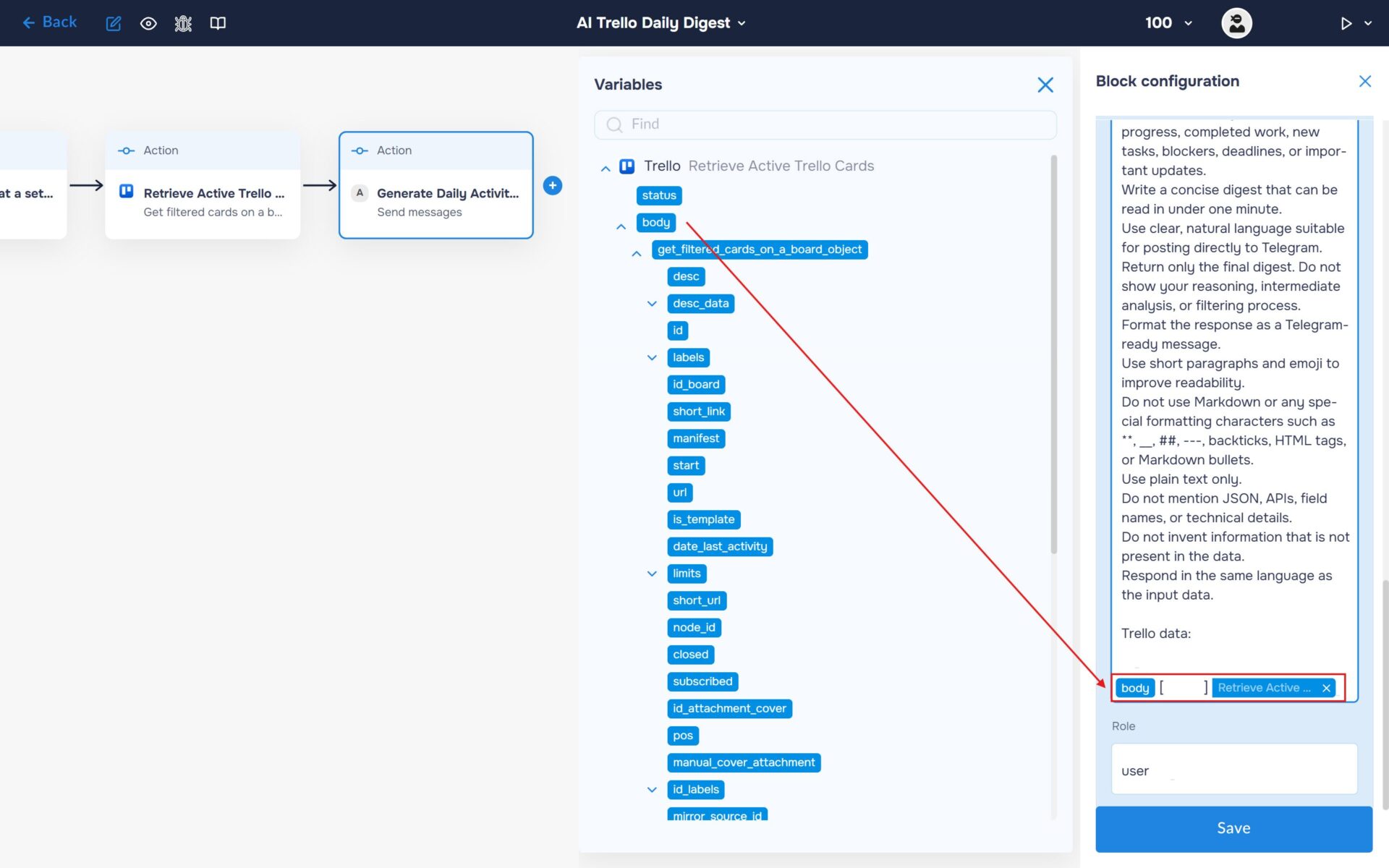
Task: Open the 100 zoom level dropdown
Action: pyautogui.click(x=1168, y=23)
